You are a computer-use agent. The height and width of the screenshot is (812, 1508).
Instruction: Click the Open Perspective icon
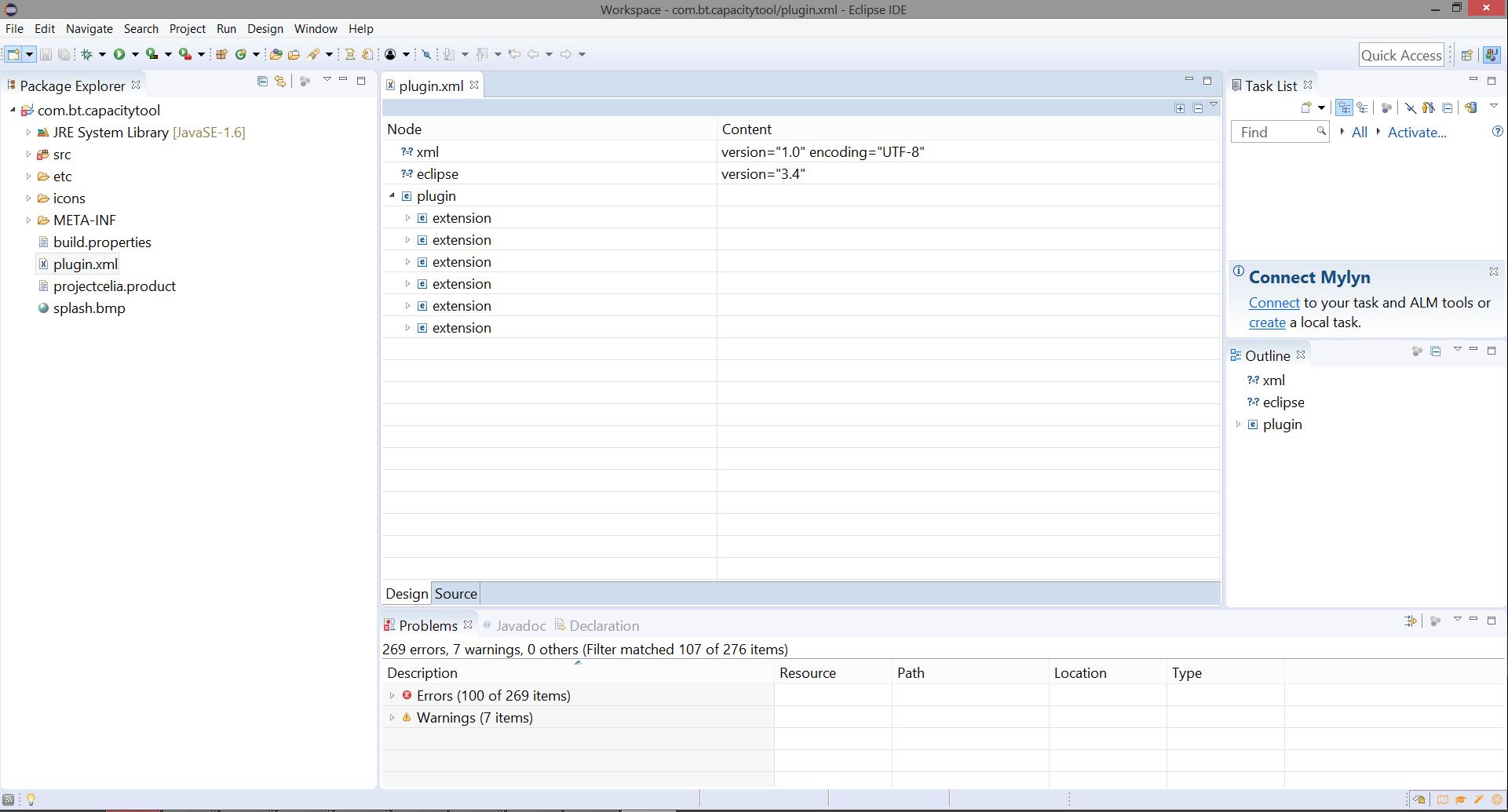(x=1466, y=55)
